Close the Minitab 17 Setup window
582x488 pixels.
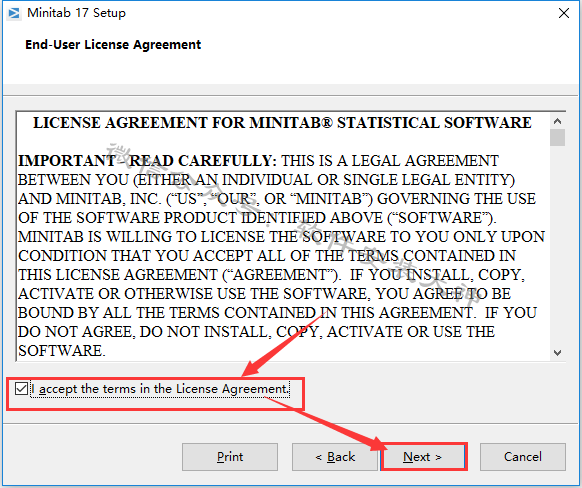click(x=564, y=13)
